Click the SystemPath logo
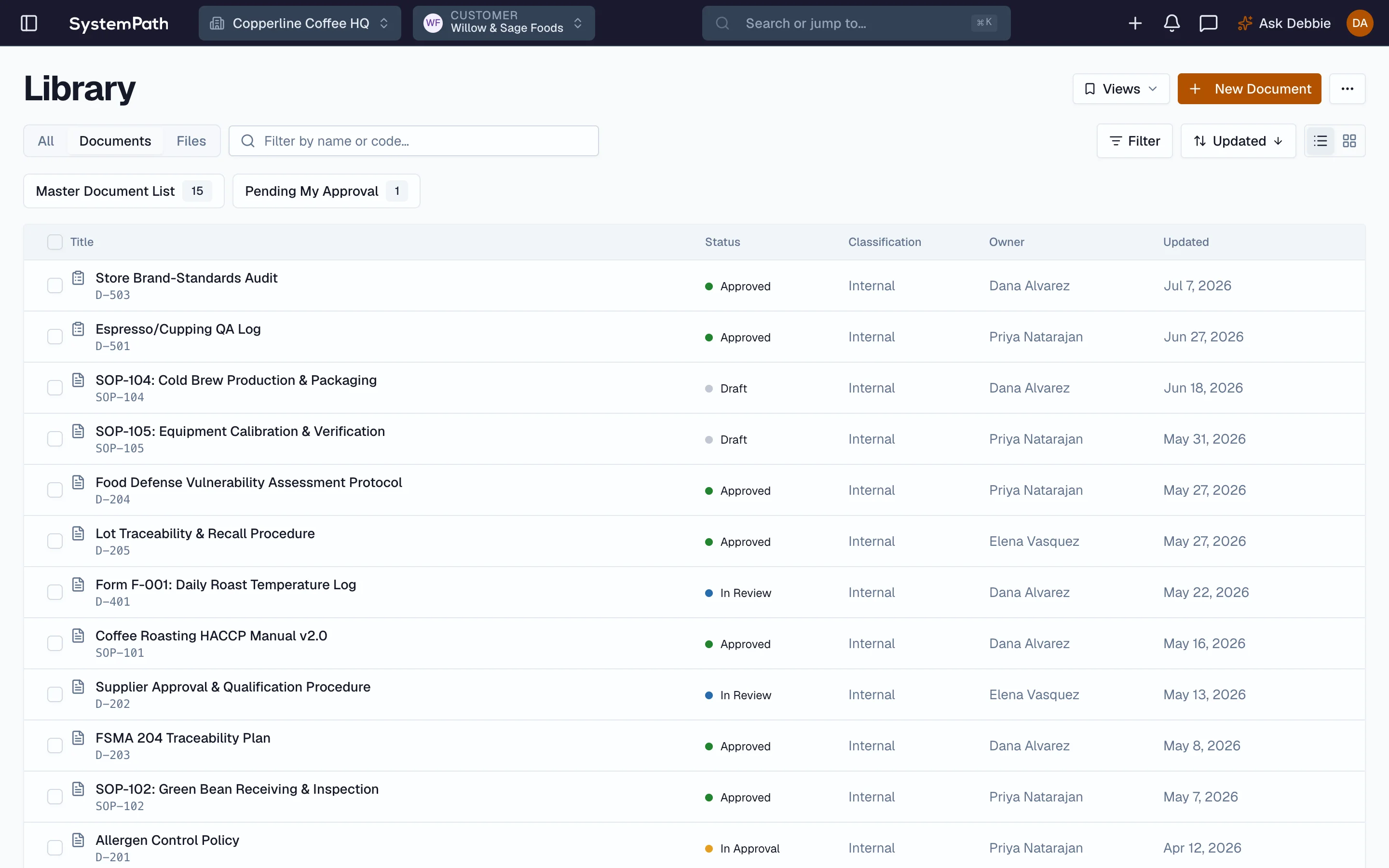This screenshot has height=868, width=1389. tap(119, 23)
